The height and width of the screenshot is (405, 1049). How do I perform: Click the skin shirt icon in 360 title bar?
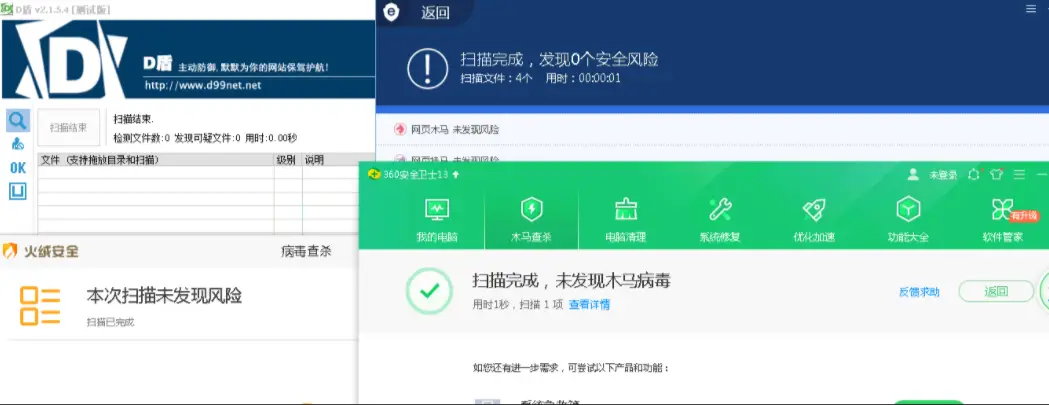pyautogui.click(x=995, y=174)
